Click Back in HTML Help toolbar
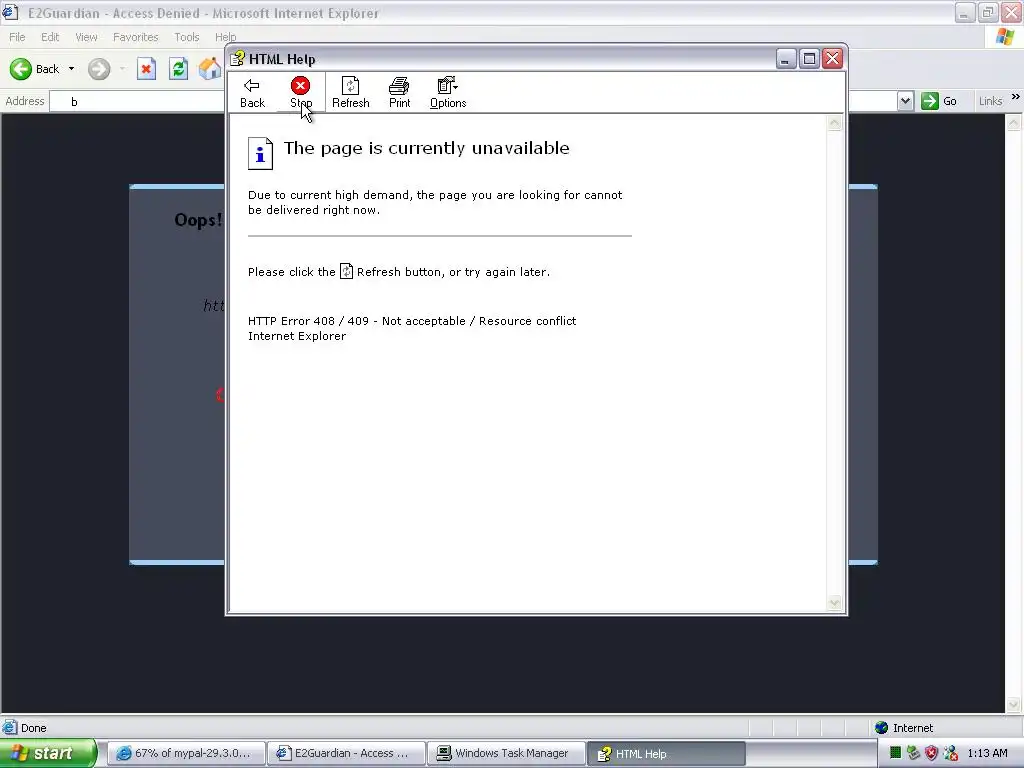1024x768 pixels. coord(252,93)
